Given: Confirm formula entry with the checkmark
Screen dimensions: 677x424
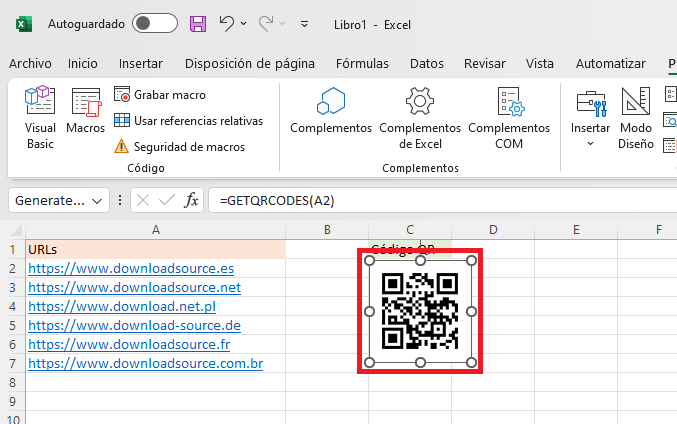Looking at the screenshot, I should coord(166,200).
